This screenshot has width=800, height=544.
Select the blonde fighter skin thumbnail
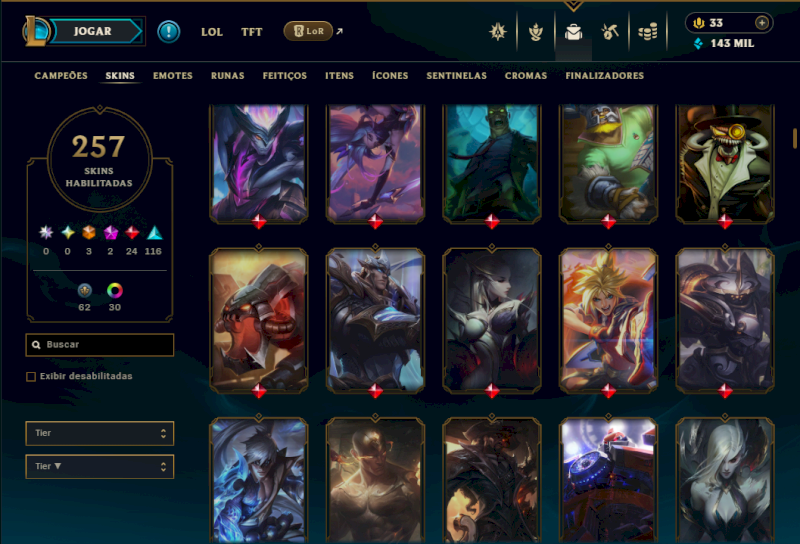pyautogui.click(x=608, y=320)
